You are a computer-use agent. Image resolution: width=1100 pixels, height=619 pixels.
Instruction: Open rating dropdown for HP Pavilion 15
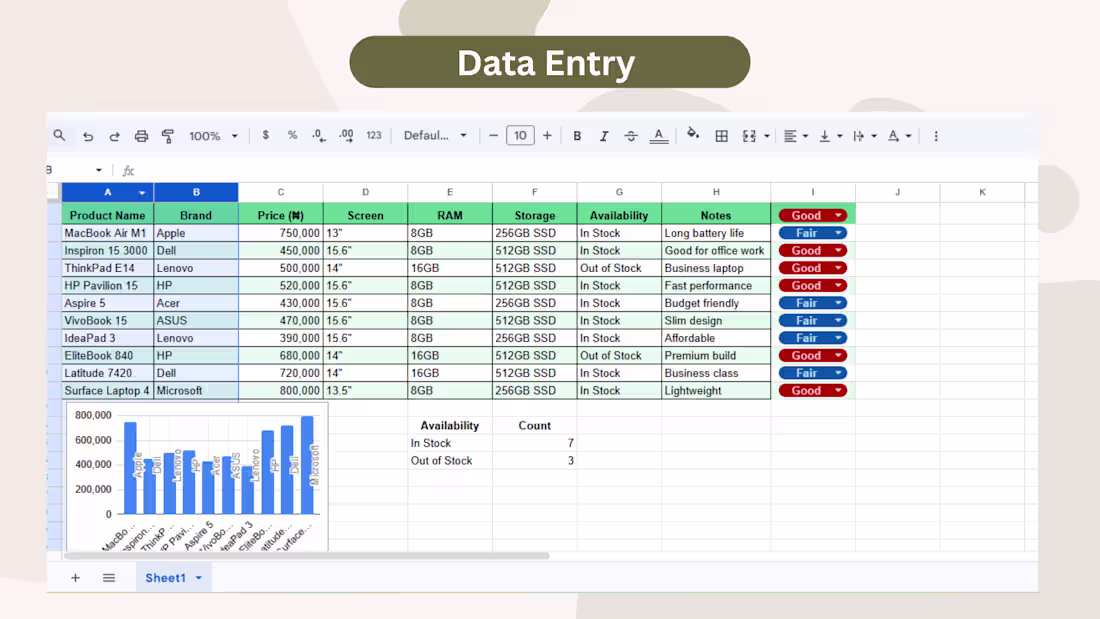point(838,286)
